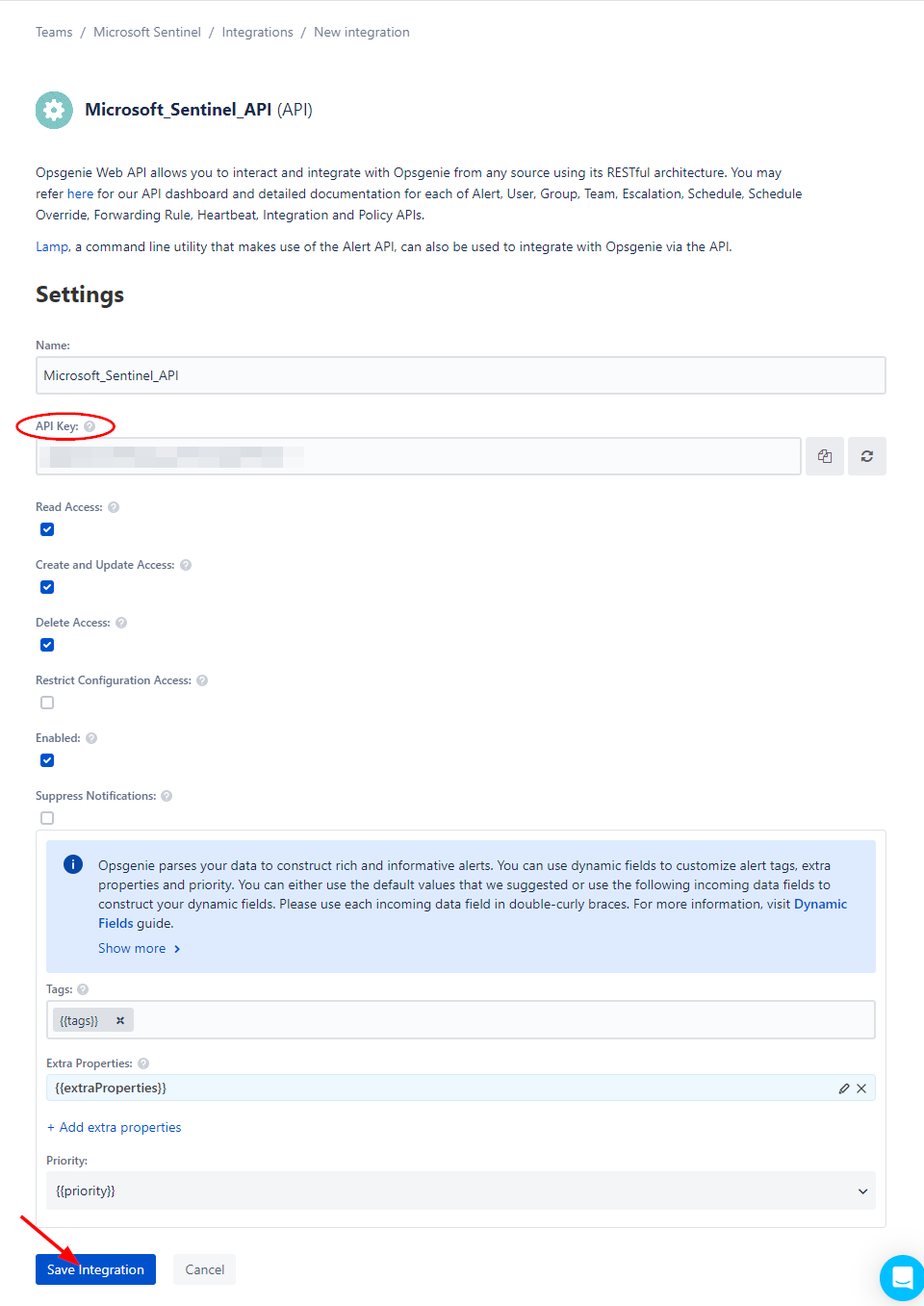Click Add extra properties link
The image size is (924, 1306).
115,1128
